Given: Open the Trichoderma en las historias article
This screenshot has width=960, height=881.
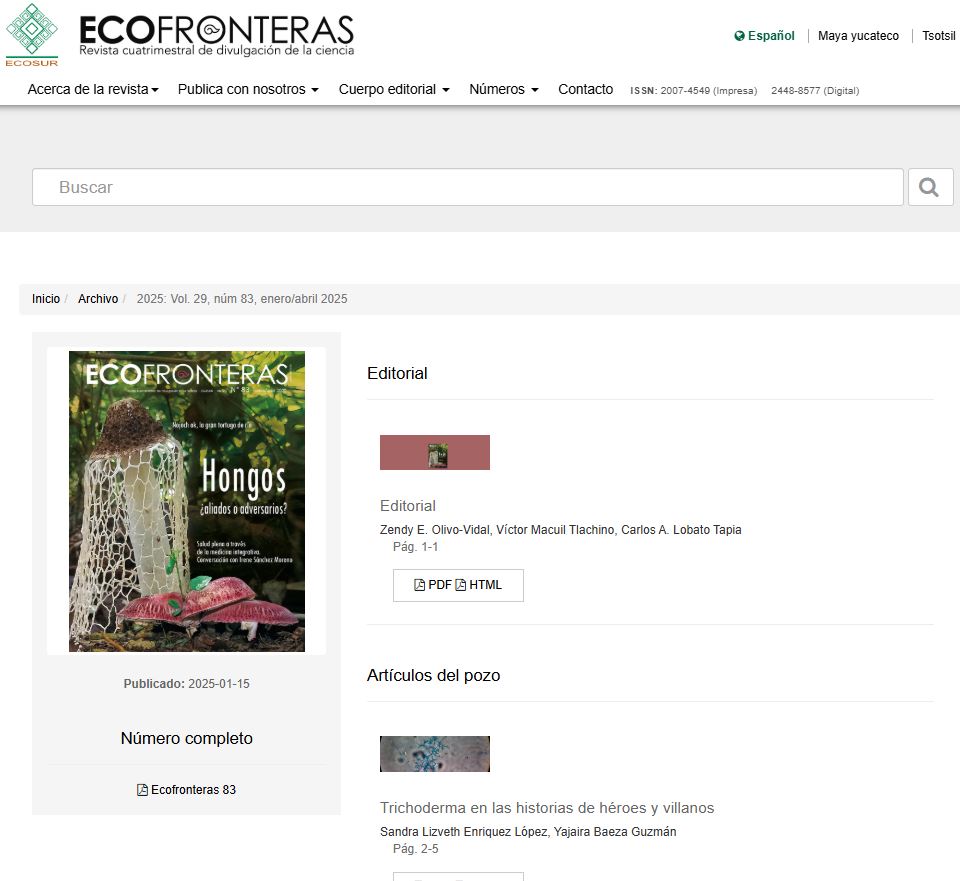Looking at the screenshot, I should (547, 808).
